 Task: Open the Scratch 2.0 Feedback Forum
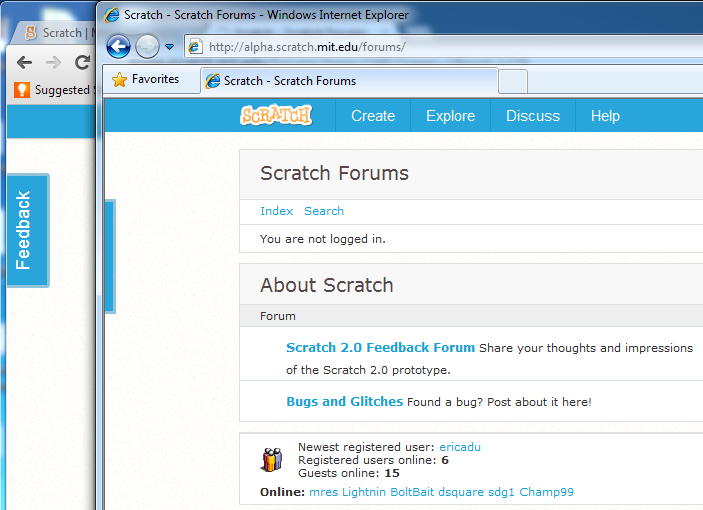(380, 348)
